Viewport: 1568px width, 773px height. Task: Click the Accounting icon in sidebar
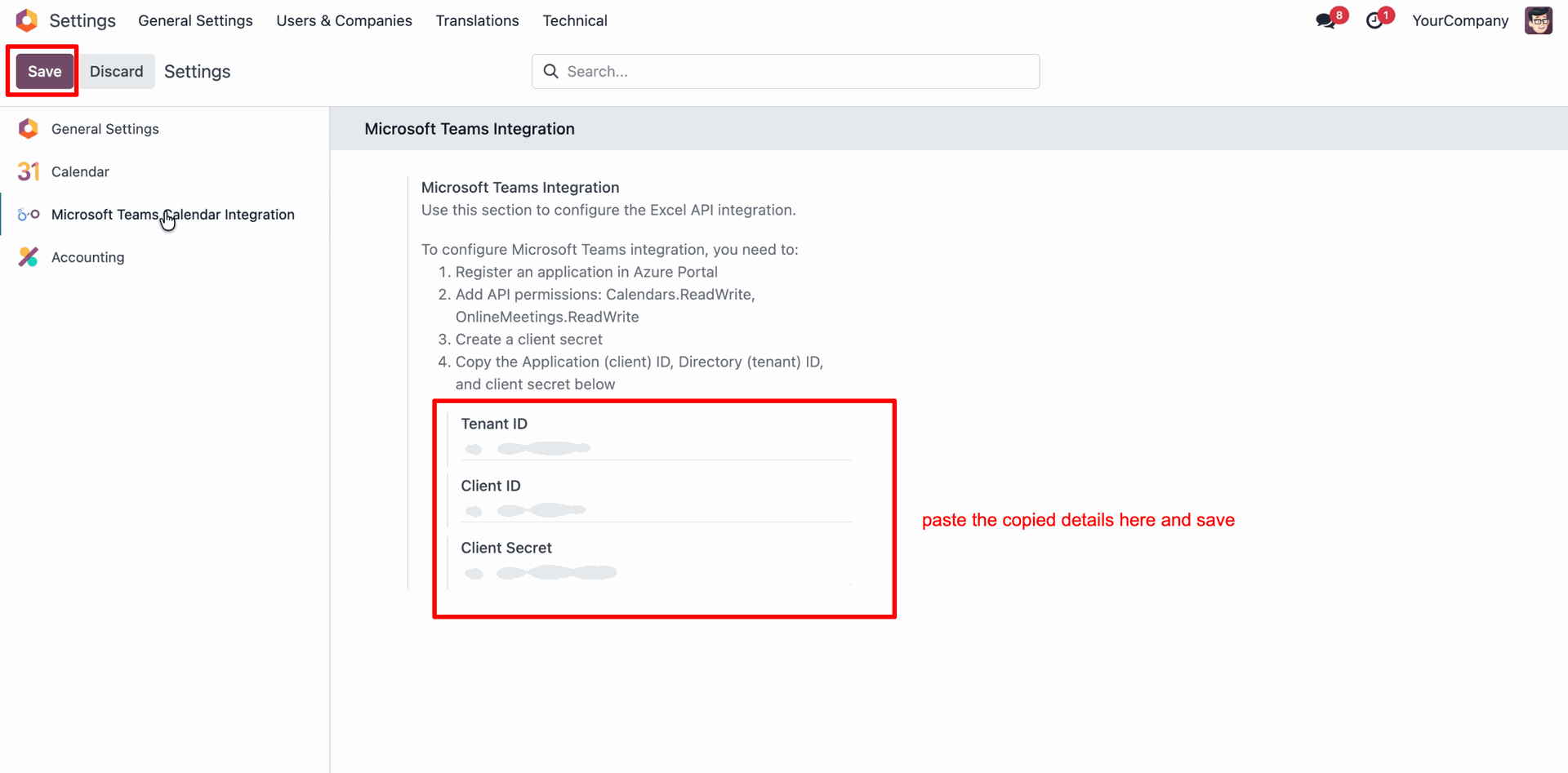pos(29,257)
